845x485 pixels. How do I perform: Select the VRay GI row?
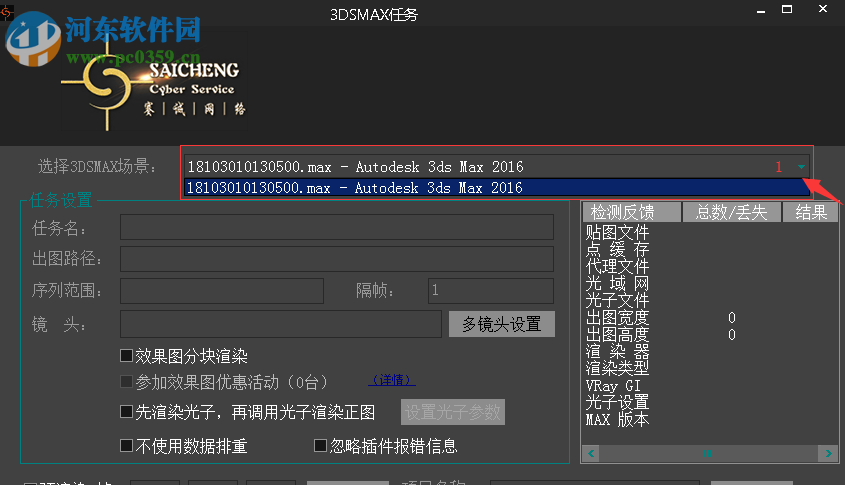click(x=710, y=386)
